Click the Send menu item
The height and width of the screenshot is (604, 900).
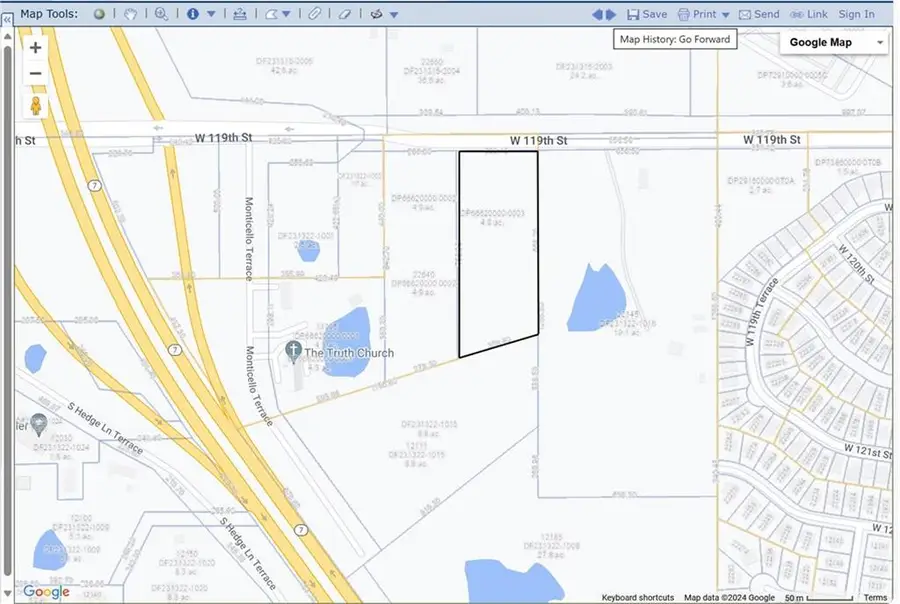pos(762,14)
